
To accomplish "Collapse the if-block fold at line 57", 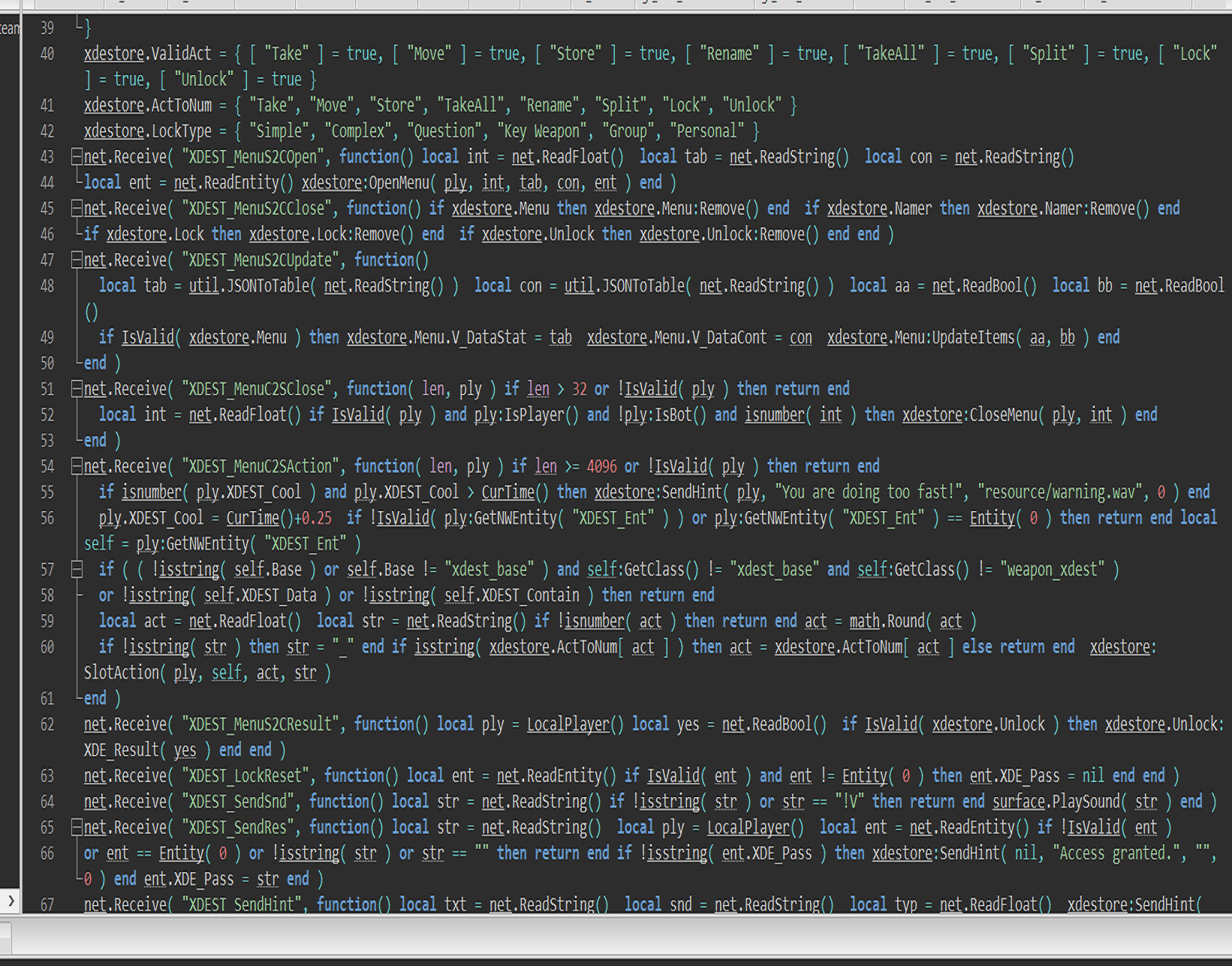I will pos(77,570).
